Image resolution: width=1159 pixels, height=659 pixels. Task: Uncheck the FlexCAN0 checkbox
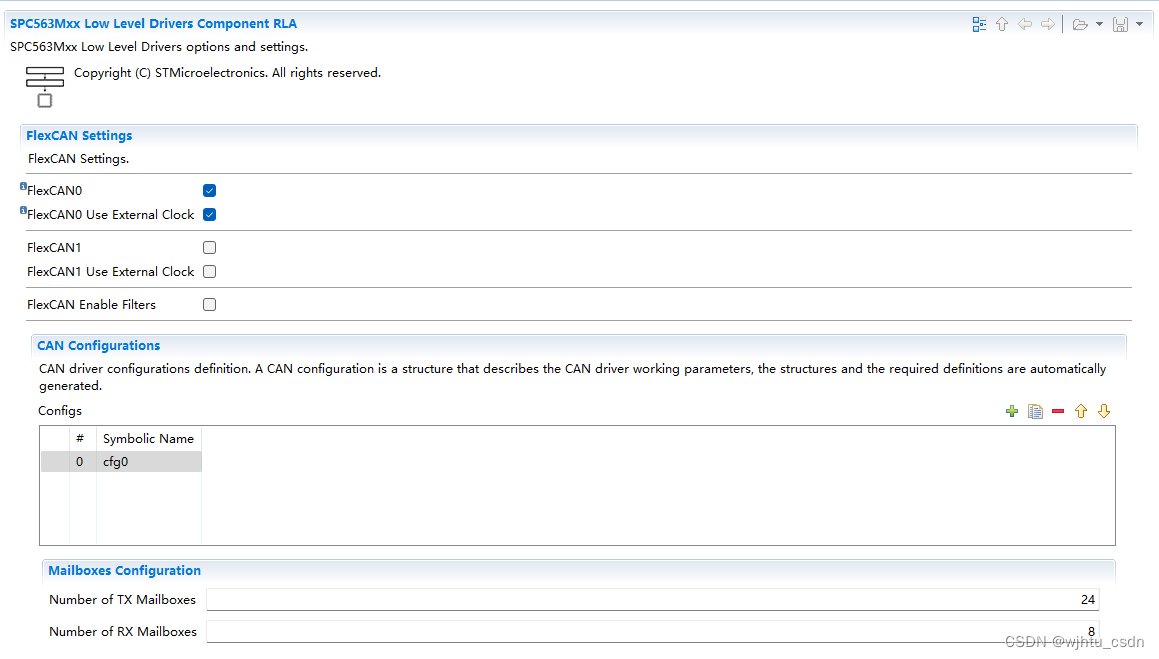209,191
